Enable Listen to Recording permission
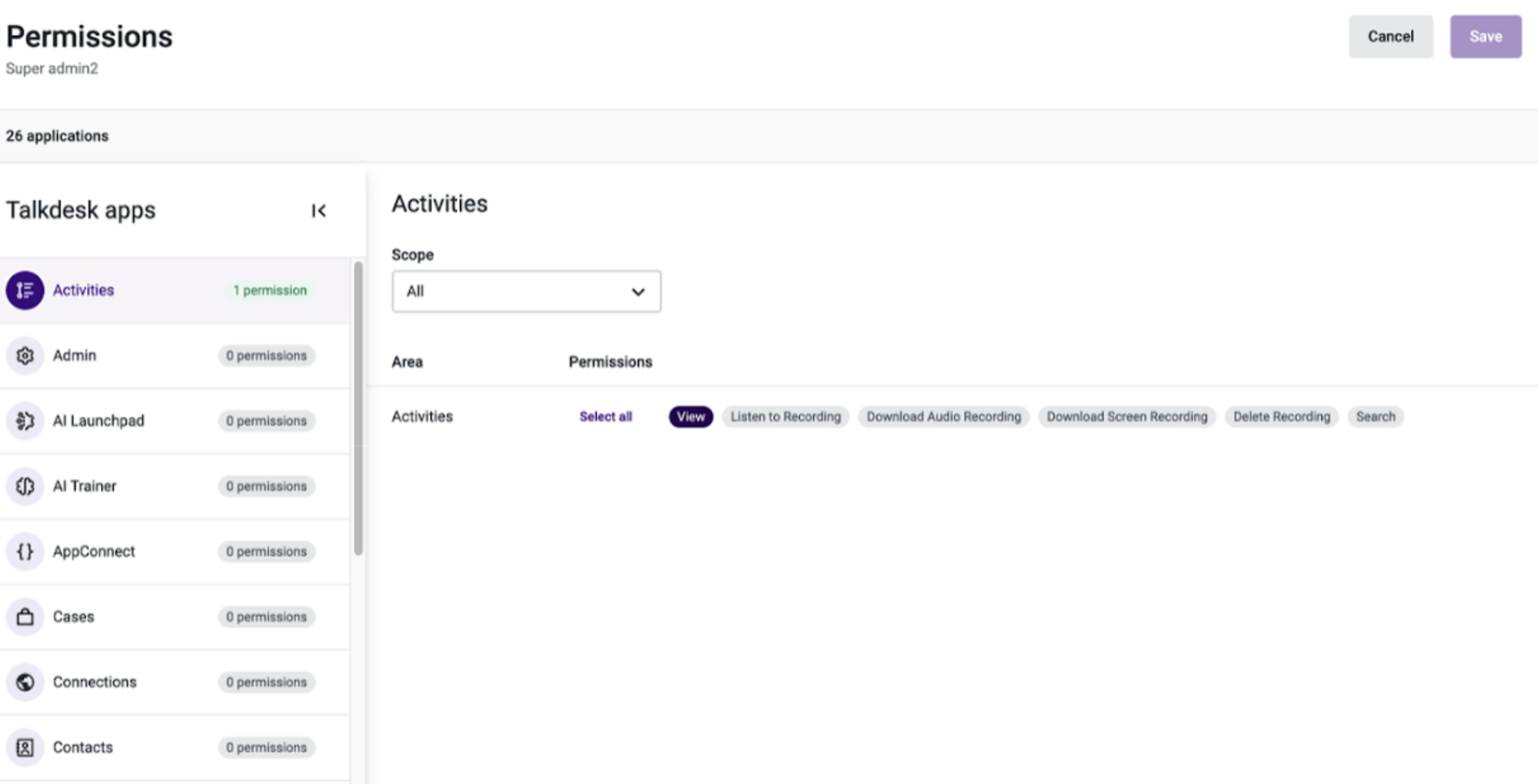 785,417
